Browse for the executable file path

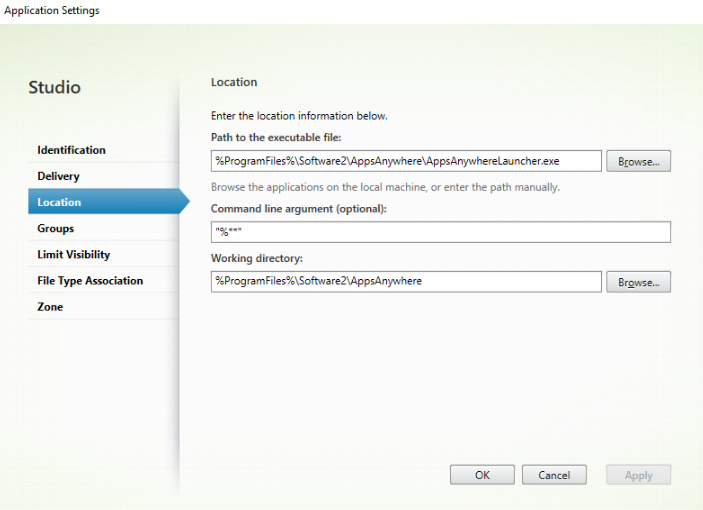[x=638, y=162]
